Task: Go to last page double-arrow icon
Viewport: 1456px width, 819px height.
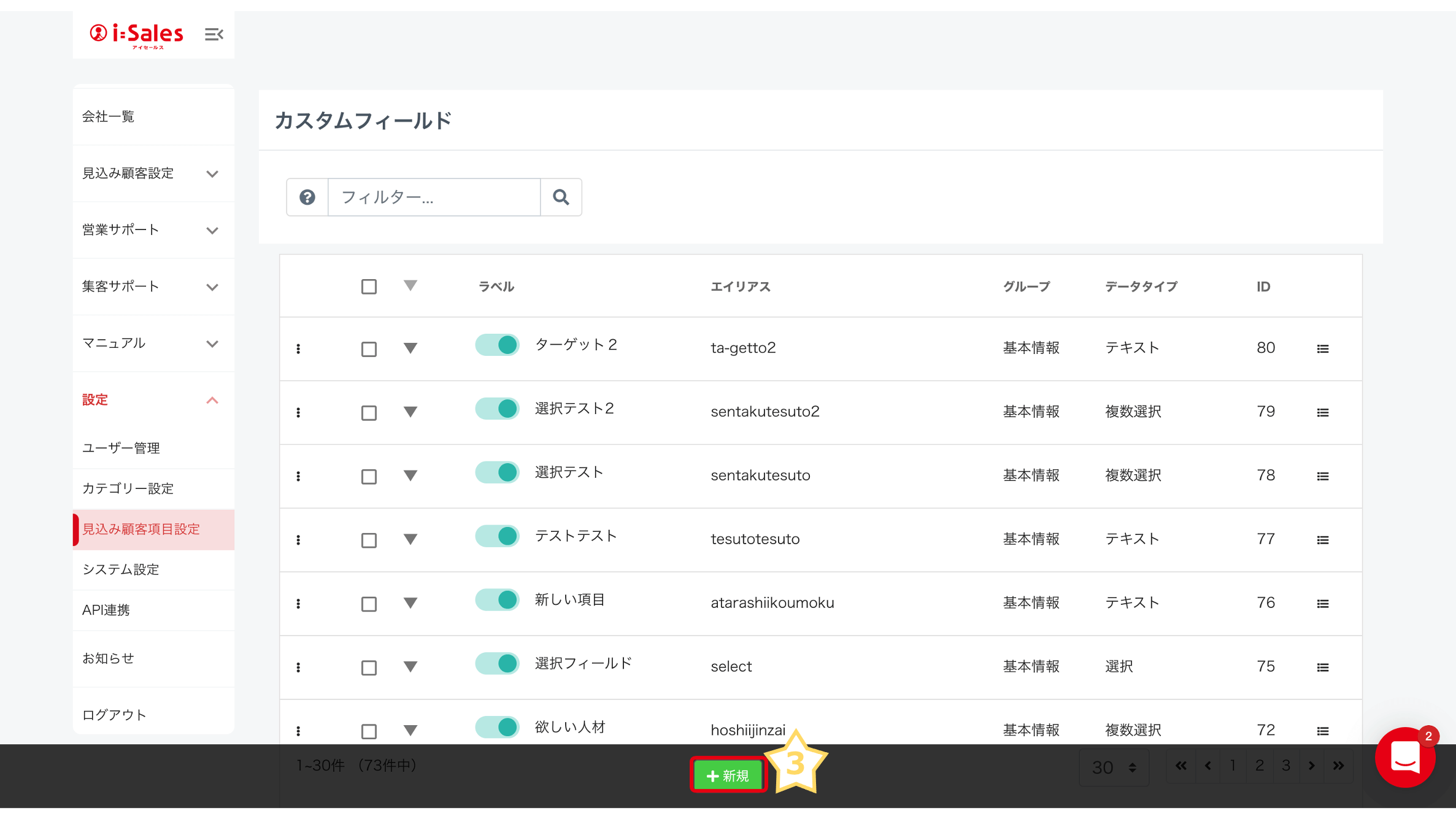Action: (1338, 766)
